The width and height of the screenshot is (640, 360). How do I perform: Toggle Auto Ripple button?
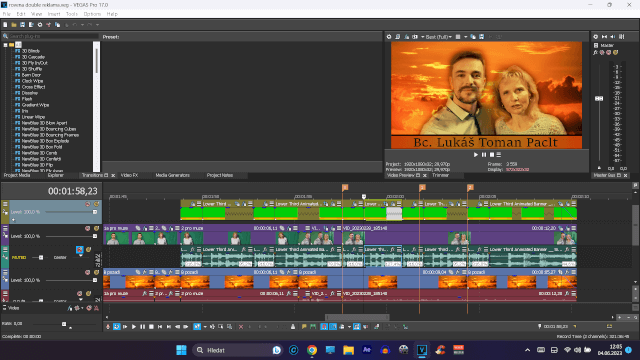tap(342, 327)
